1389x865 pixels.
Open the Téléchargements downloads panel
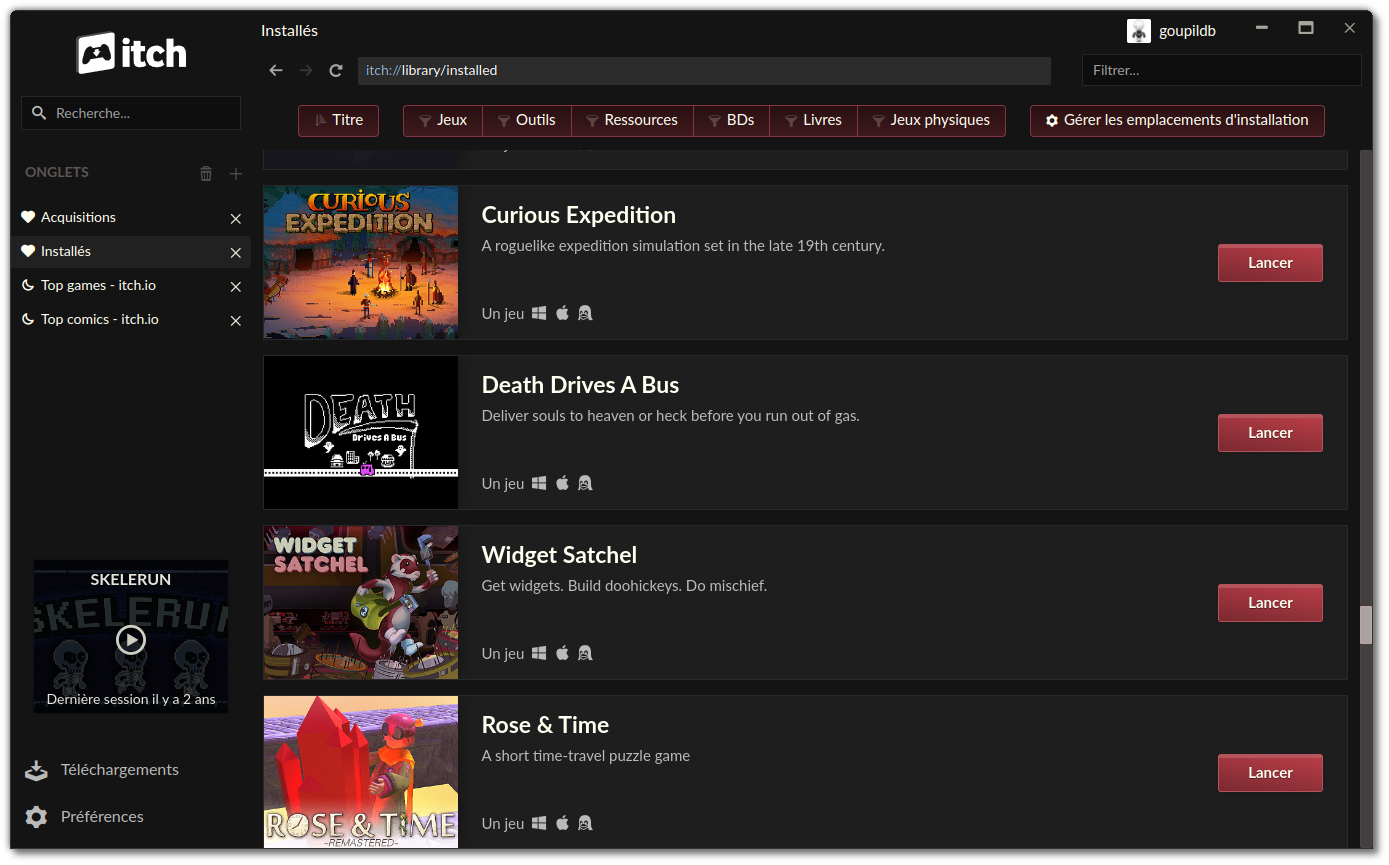[120, 770]
